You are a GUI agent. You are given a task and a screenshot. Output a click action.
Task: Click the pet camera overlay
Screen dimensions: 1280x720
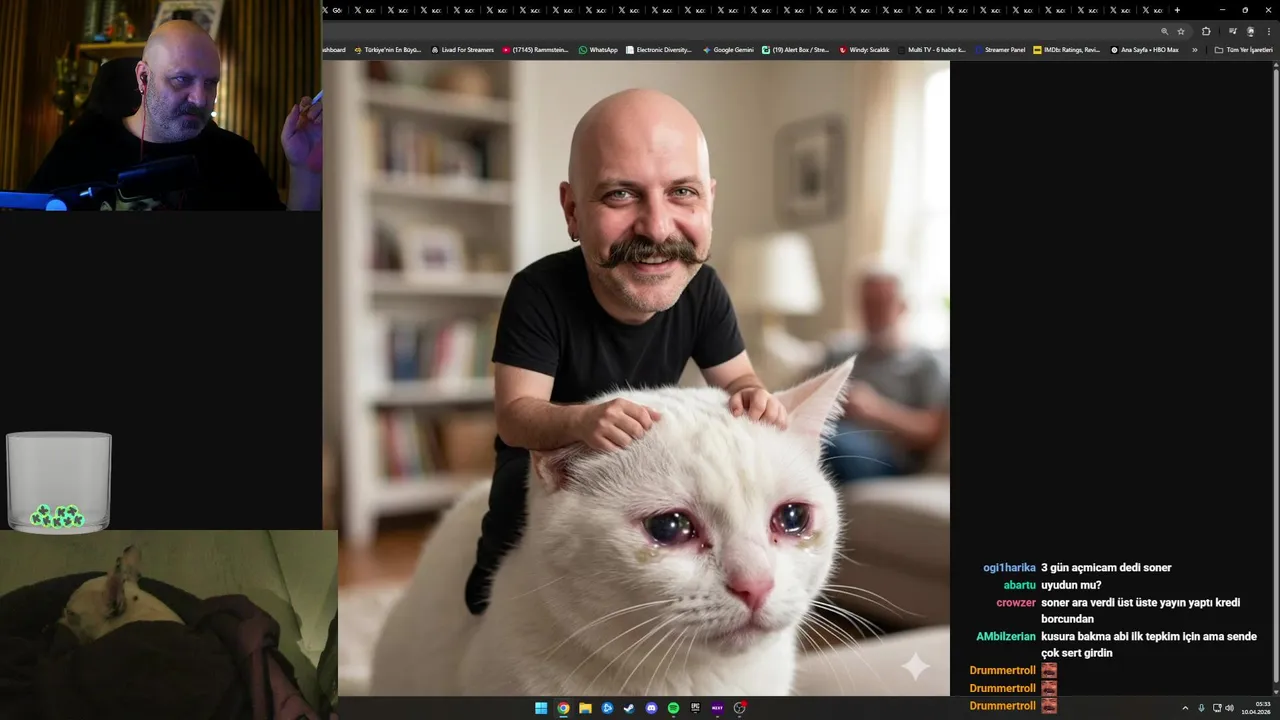coord(169,625)
